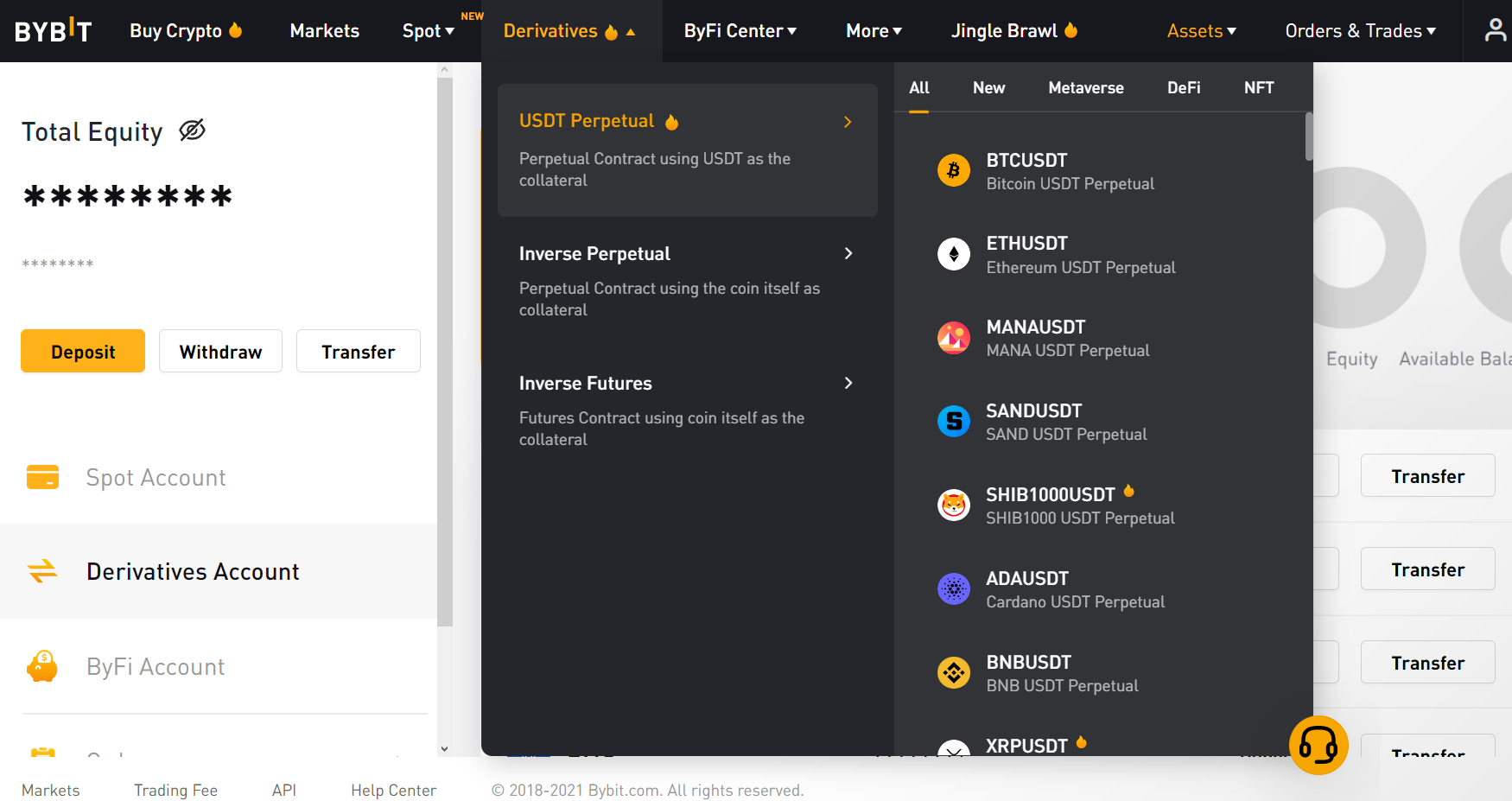Expand the Spot dropdown menu

(x=428, y=31)
